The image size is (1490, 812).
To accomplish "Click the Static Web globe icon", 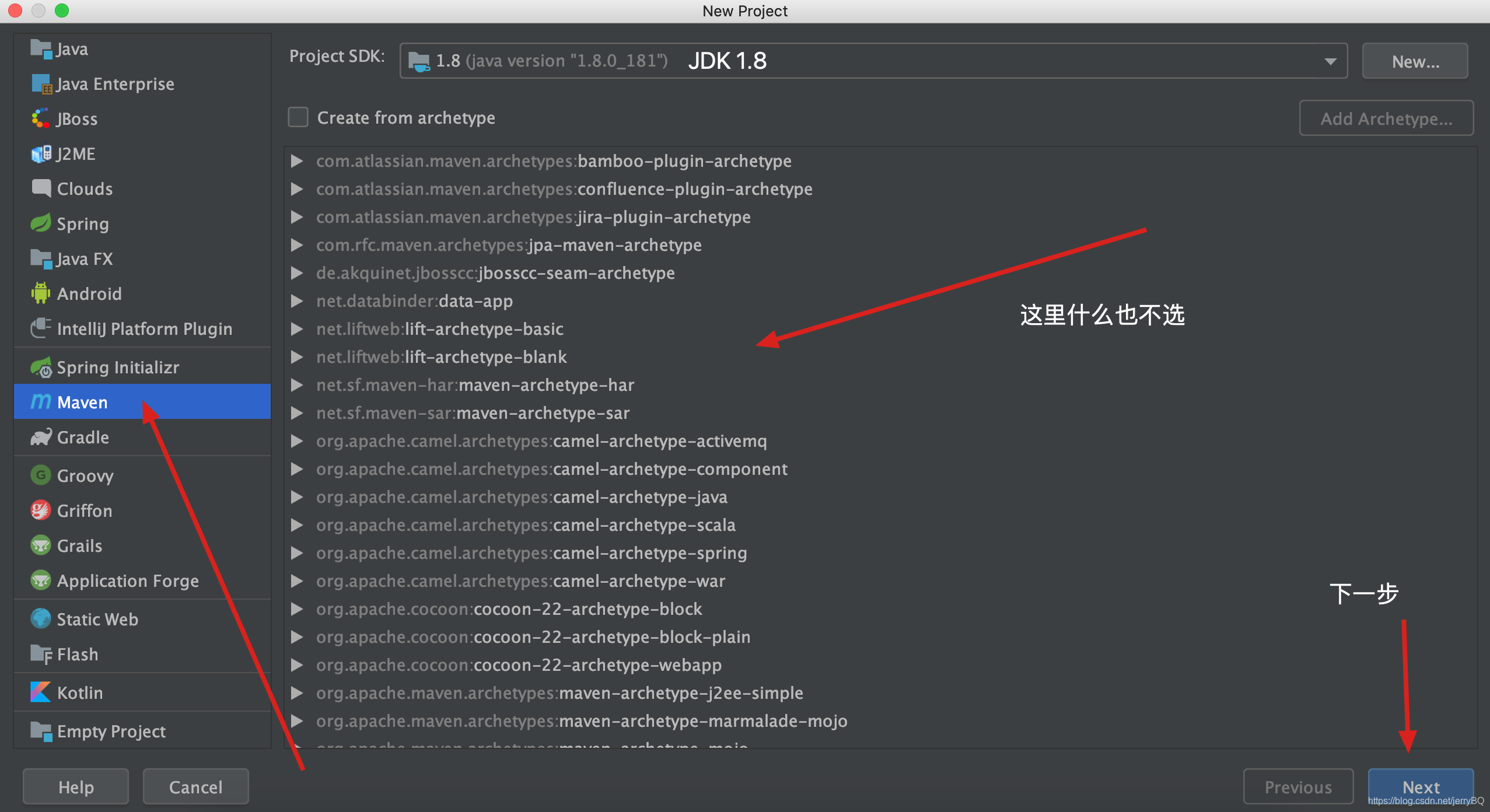I will tap(41, 619).
